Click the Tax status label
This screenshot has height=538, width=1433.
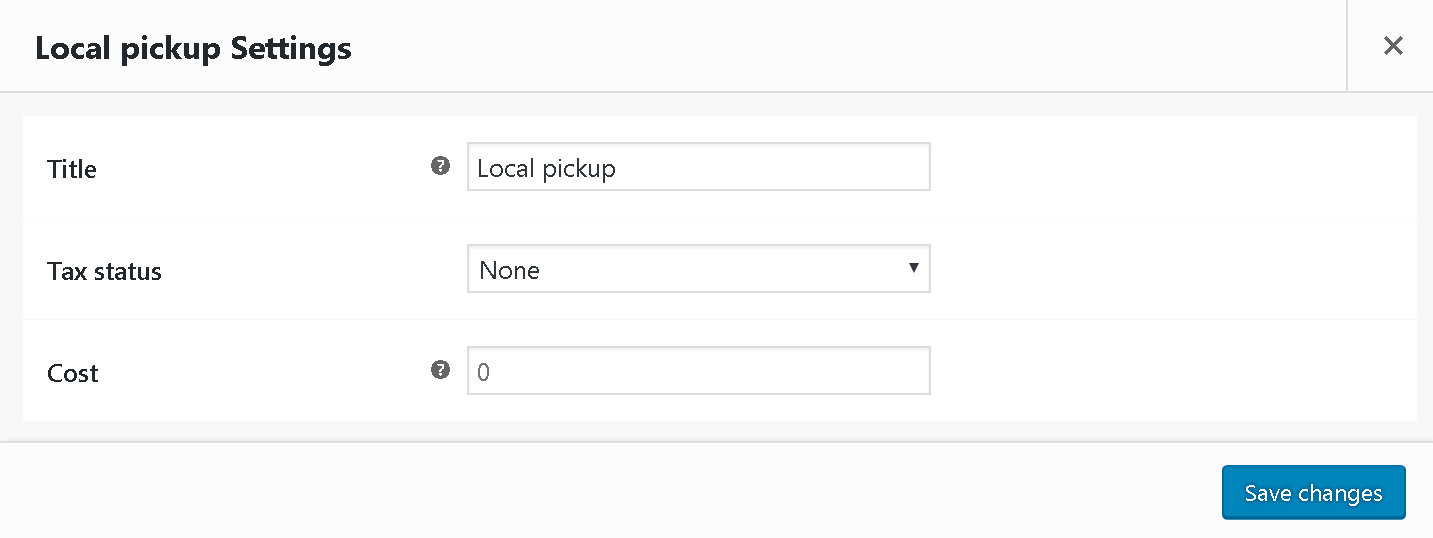click(x=104, y=271)
